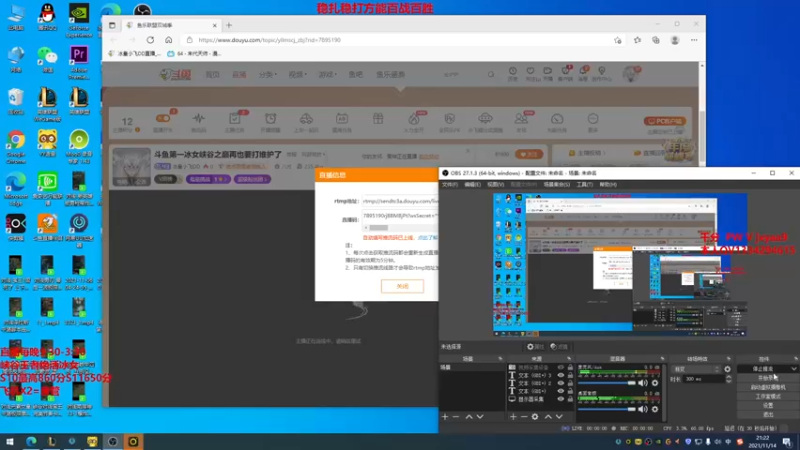Add a new scene in OBS Scenes panel
This screenshot has height=450, width=800.
445,417
